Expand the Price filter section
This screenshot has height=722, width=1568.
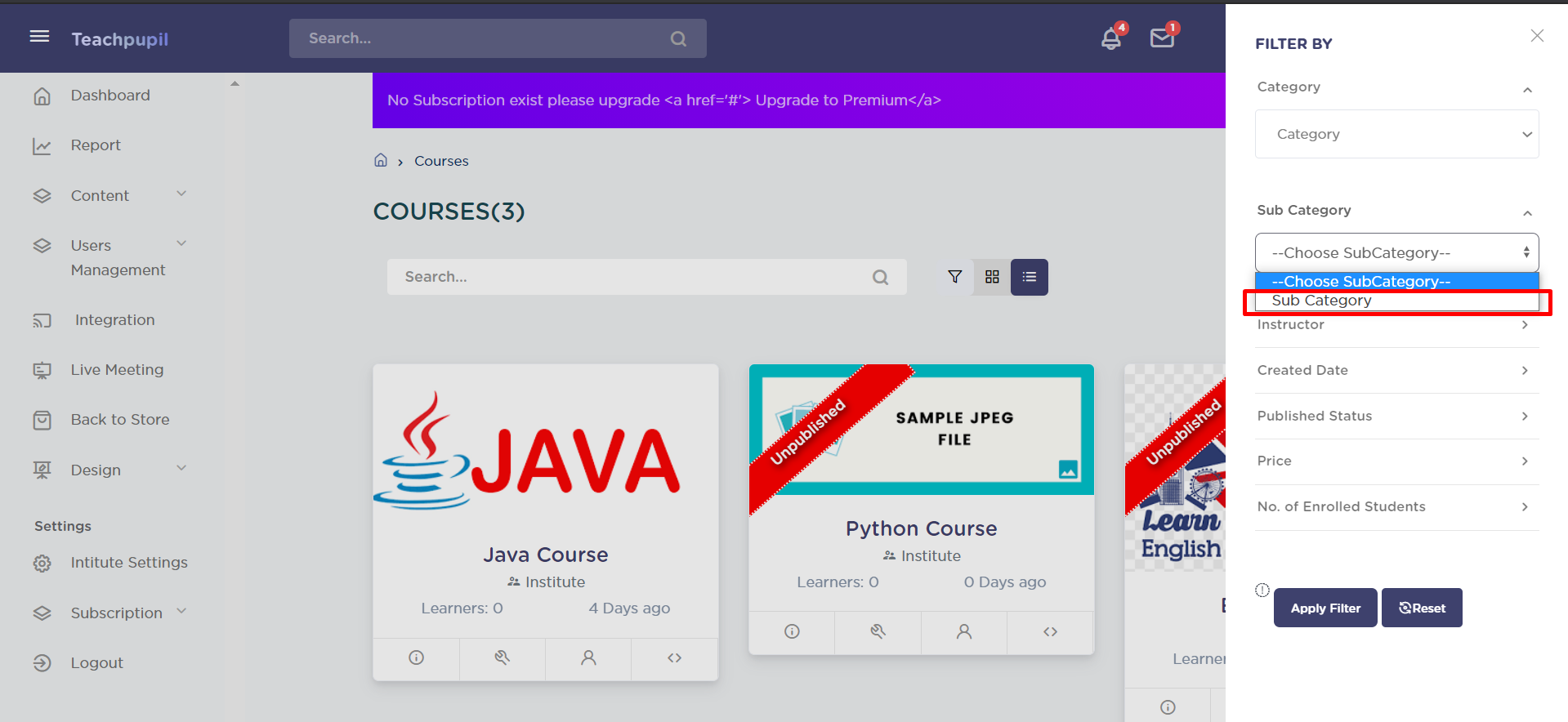click(x=1396, y=461)
